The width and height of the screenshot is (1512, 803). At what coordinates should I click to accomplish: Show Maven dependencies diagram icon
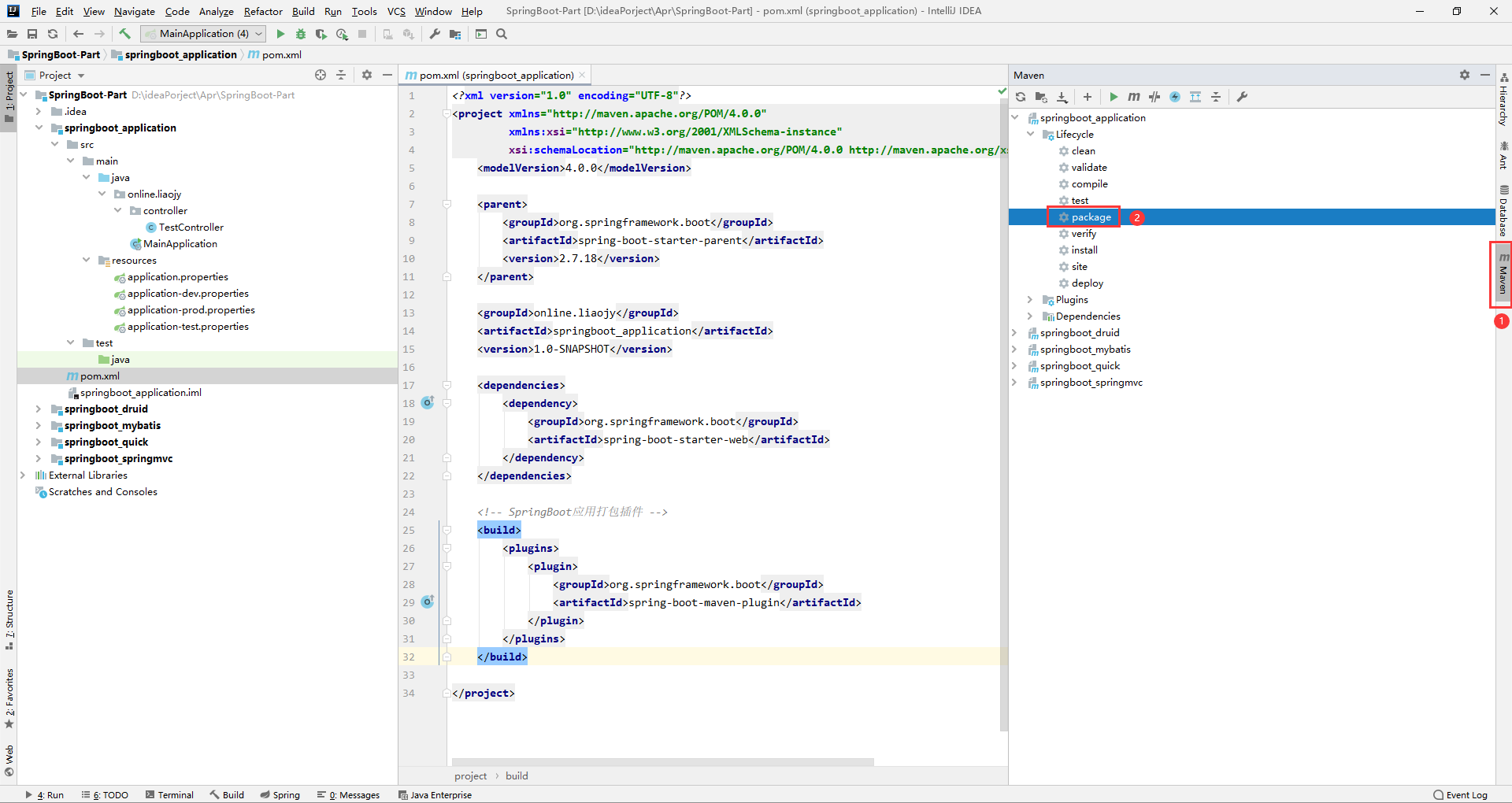1195,97
